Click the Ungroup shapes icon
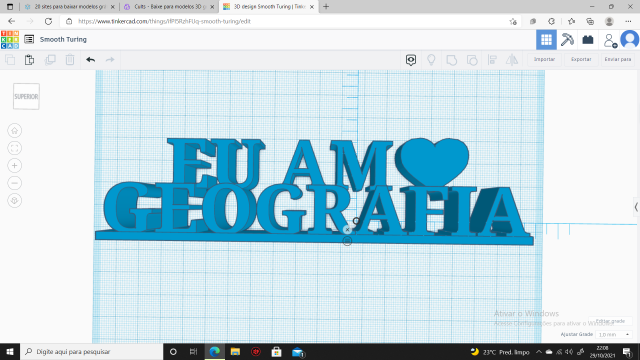Screen dimensions: 640x360 tap(472, 60)
